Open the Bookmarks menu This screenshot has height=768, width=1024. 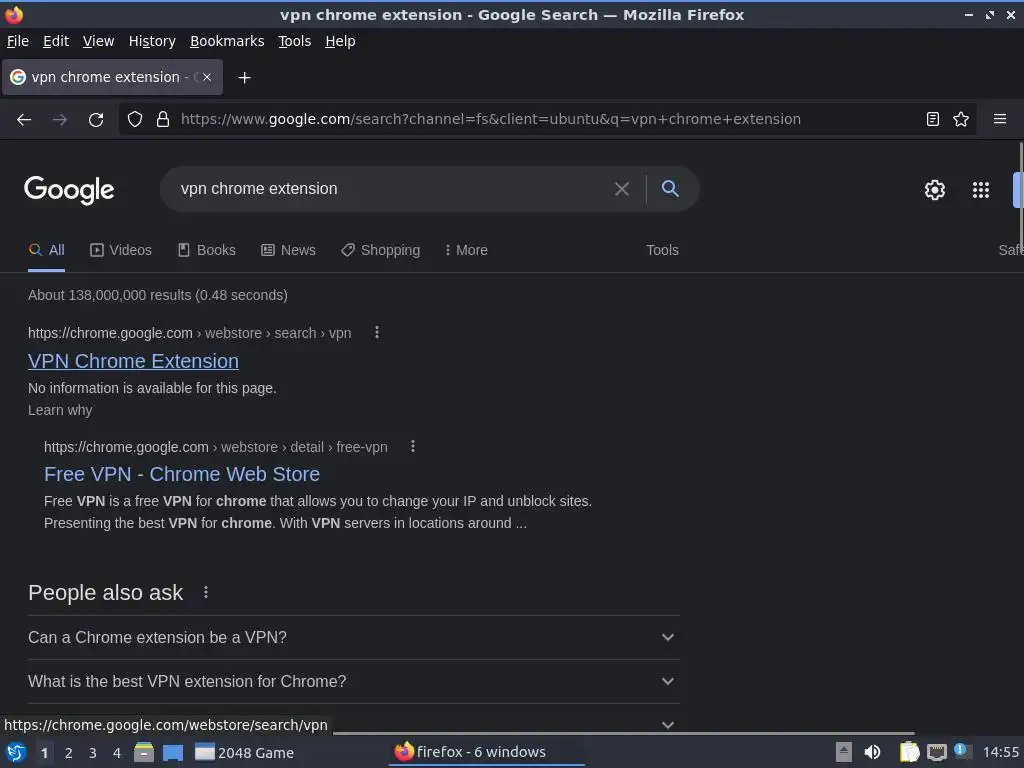[x=227, y=41]
